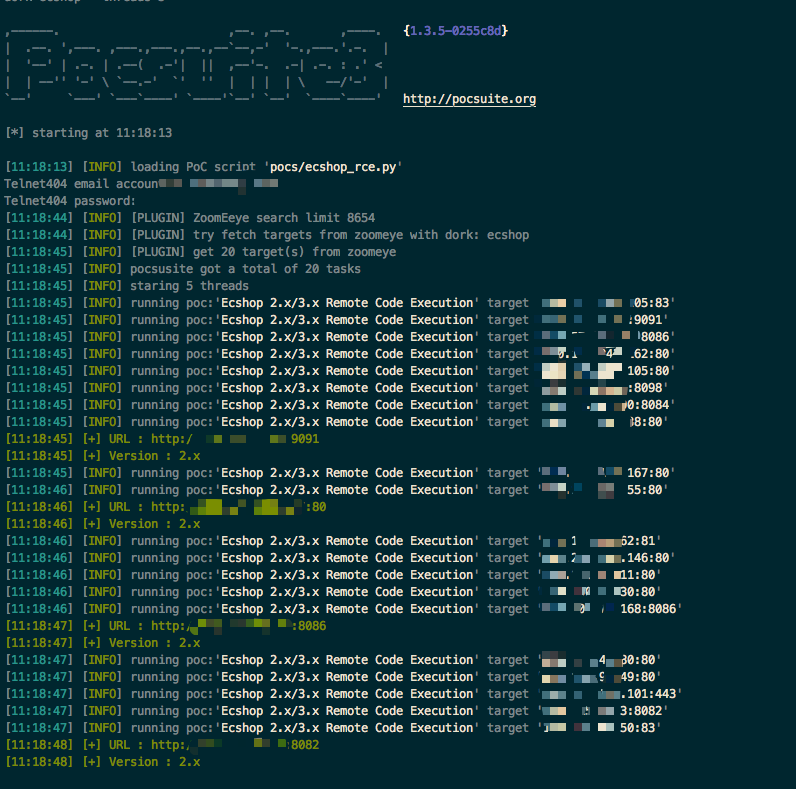This screenshot has width=796, height=789.
Task: Click the URL result ending in 9091
Action: pyautogui.click(x=162, y=439)
